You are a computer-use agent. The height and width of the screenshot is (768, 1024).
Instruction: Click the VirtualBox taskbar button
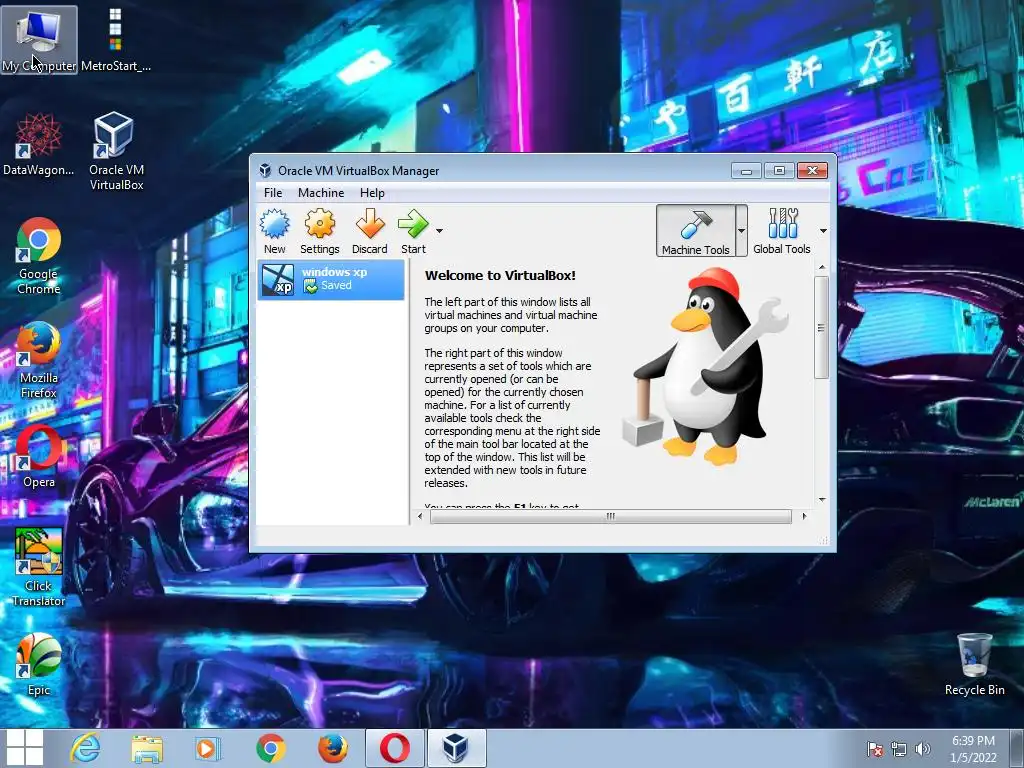coord(456,748)
